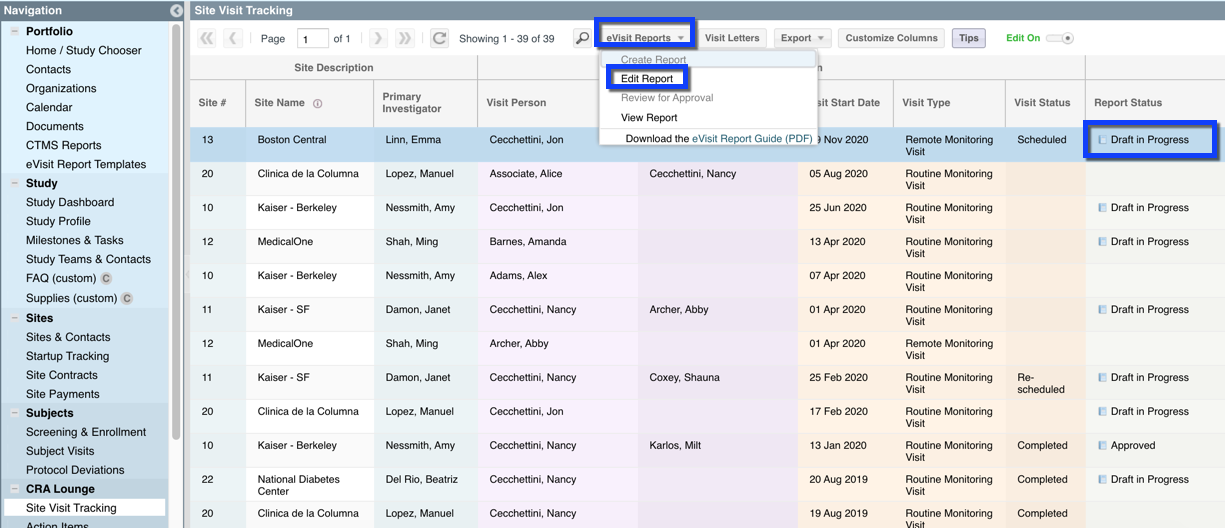Open search with the magnifying glass icon
The height and width of the screenshot is (528, 1225).
point(582,39)
